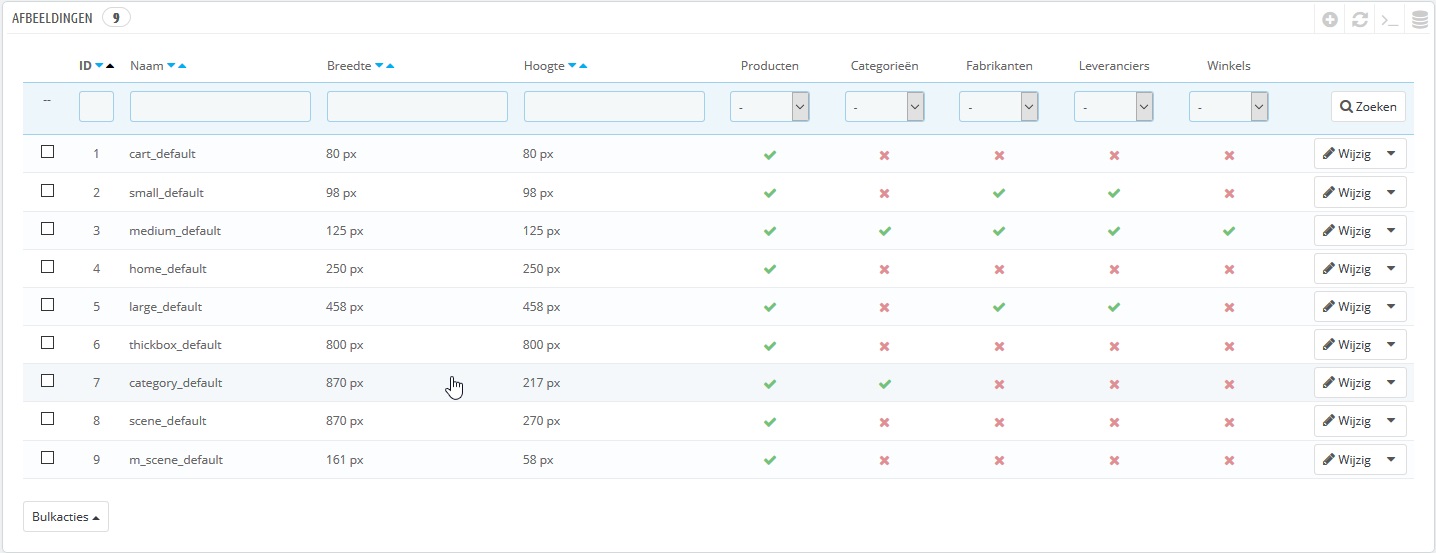
Task: Toggle Producten status for cart_default
Action: pos(769,155)
